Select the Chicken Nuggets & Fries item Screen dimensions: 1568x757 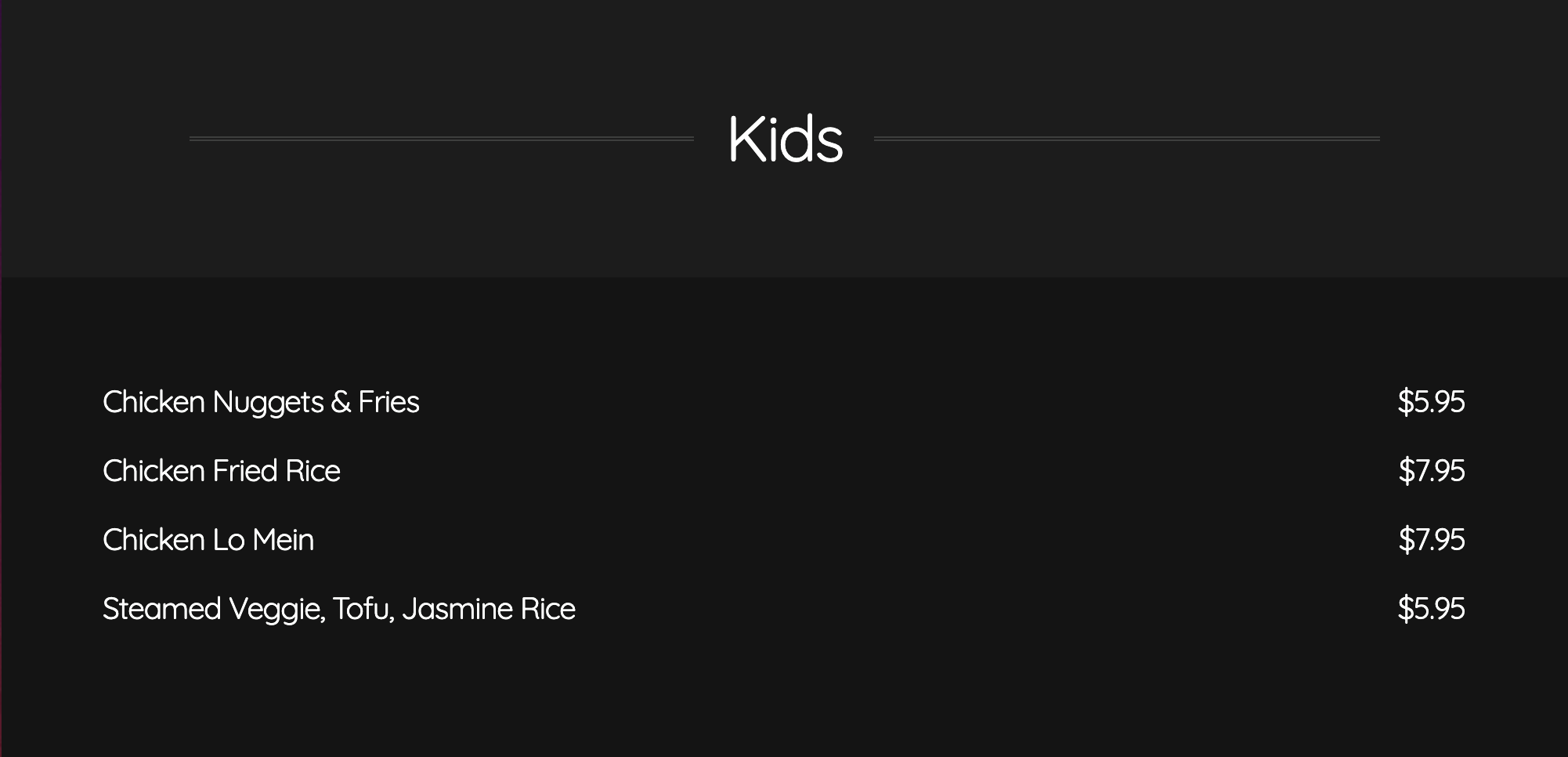(x=261, y=402)
